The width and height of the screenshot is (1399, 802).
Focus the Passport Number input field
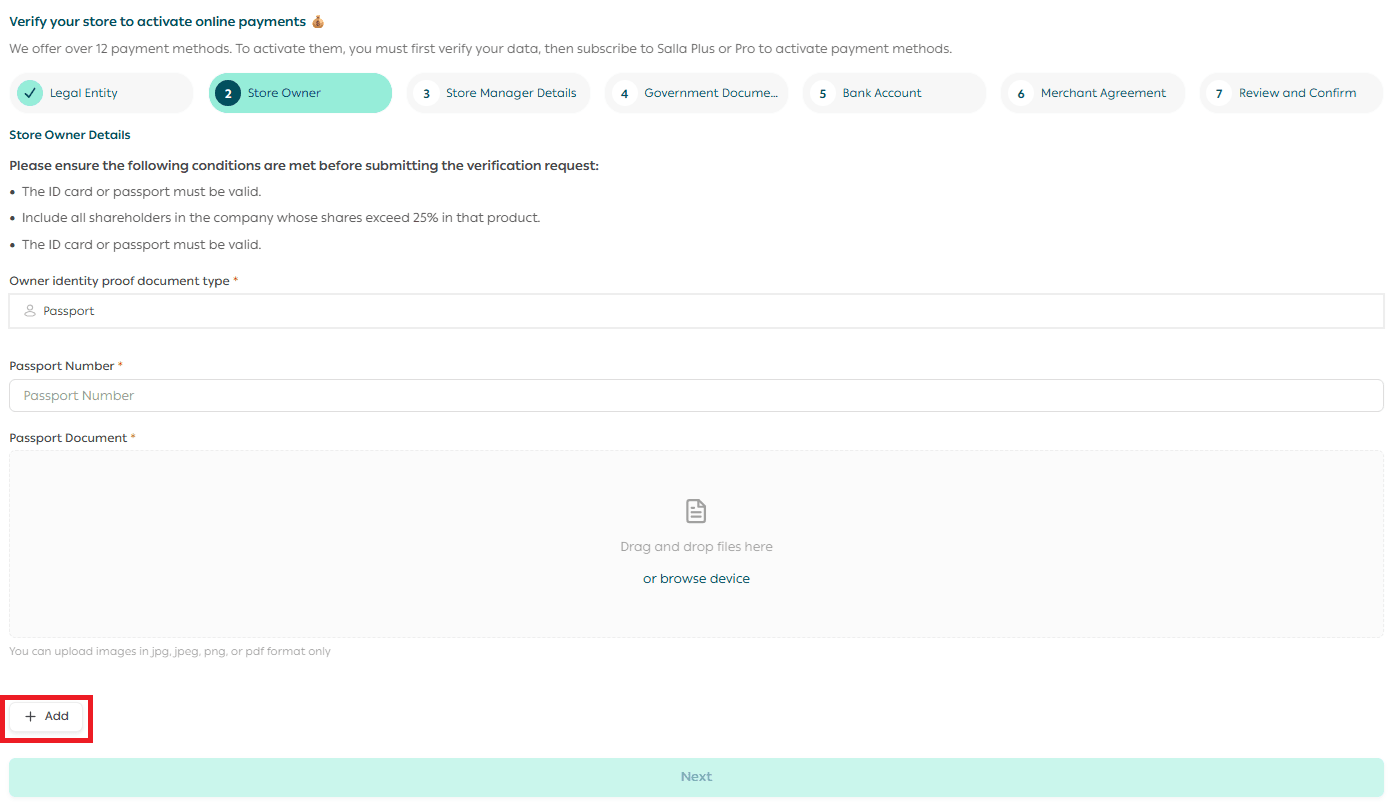pos(696,396)
